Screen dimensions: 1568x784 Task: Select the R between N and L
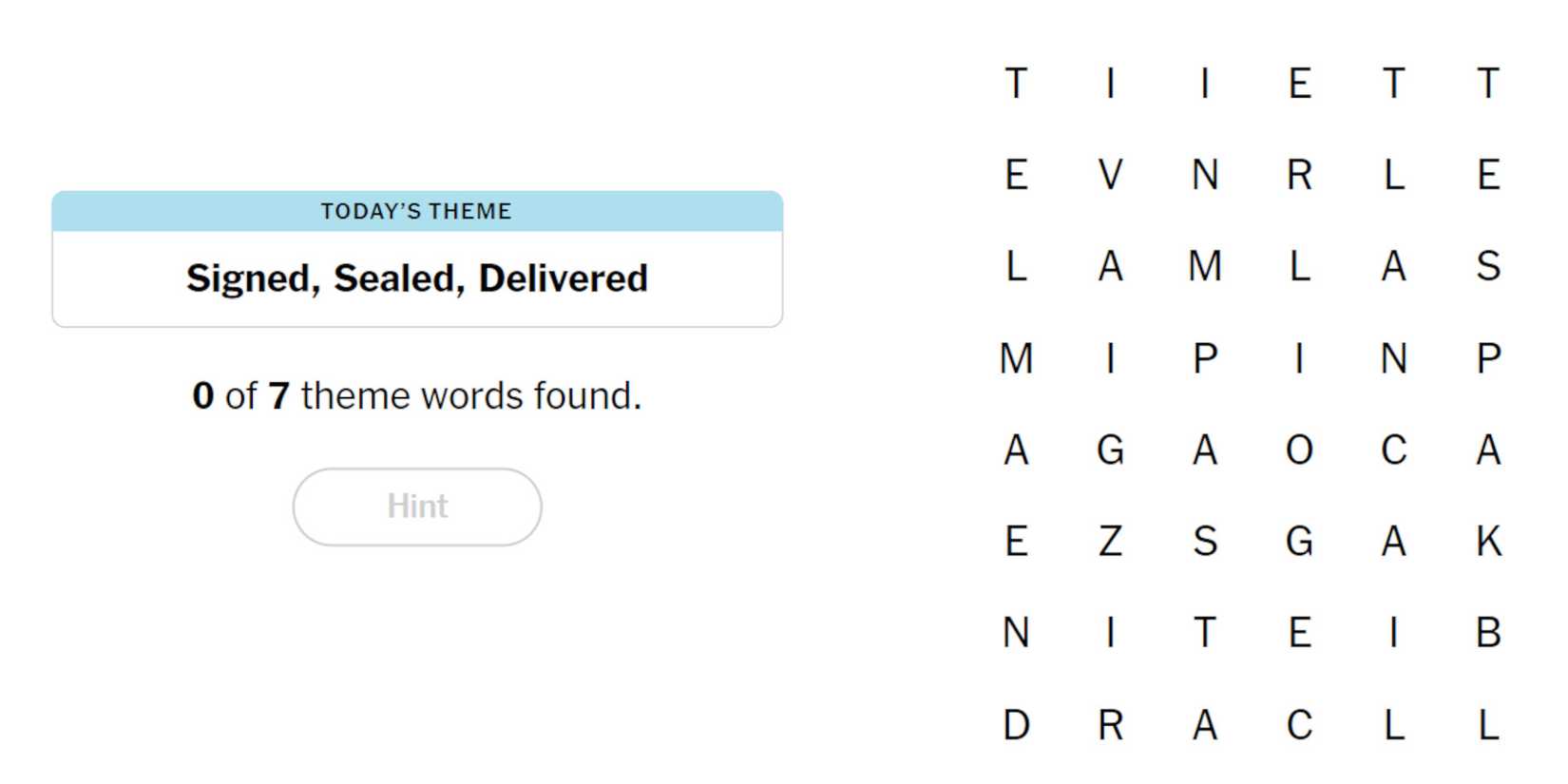(x=1299, y=175)
